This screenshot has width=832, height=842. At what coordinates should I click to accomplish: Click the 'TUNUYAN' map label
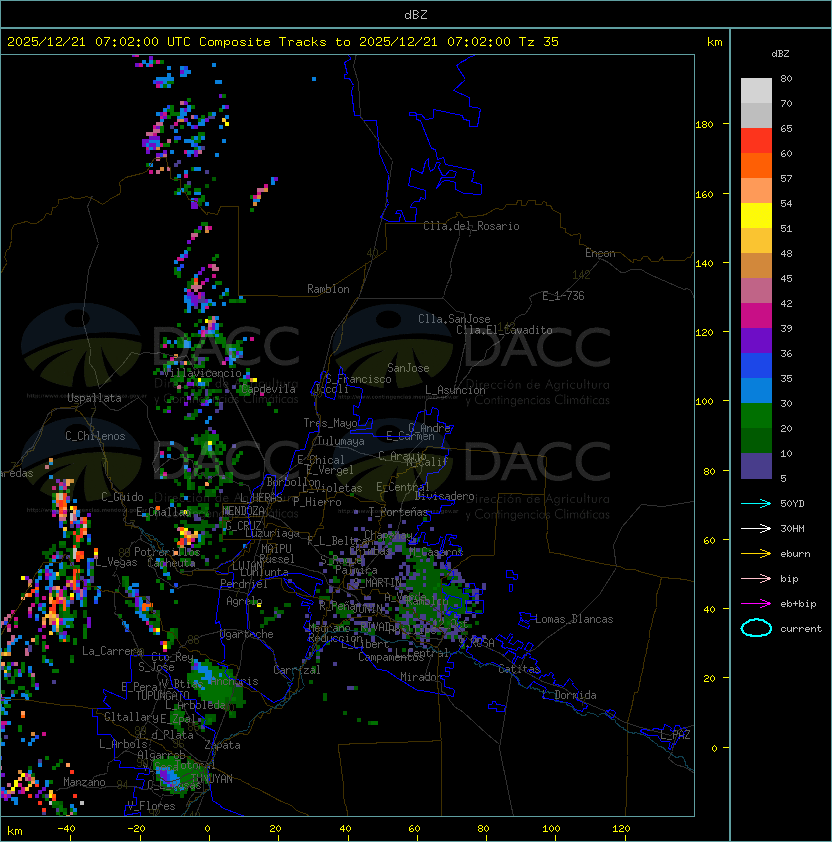[212, 779]
